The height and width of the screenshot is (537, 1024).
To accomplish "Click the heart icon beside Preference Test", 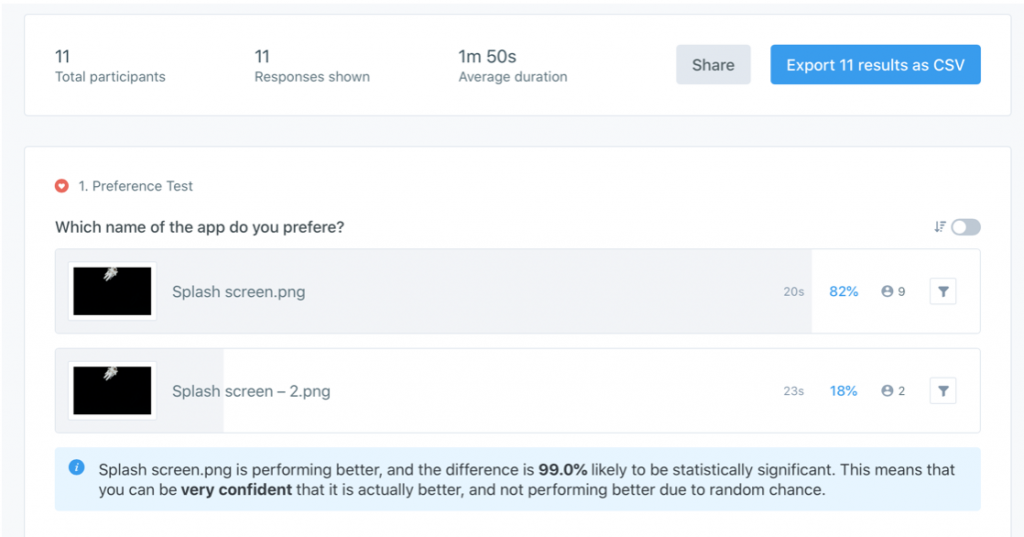I will coord(62,186).
